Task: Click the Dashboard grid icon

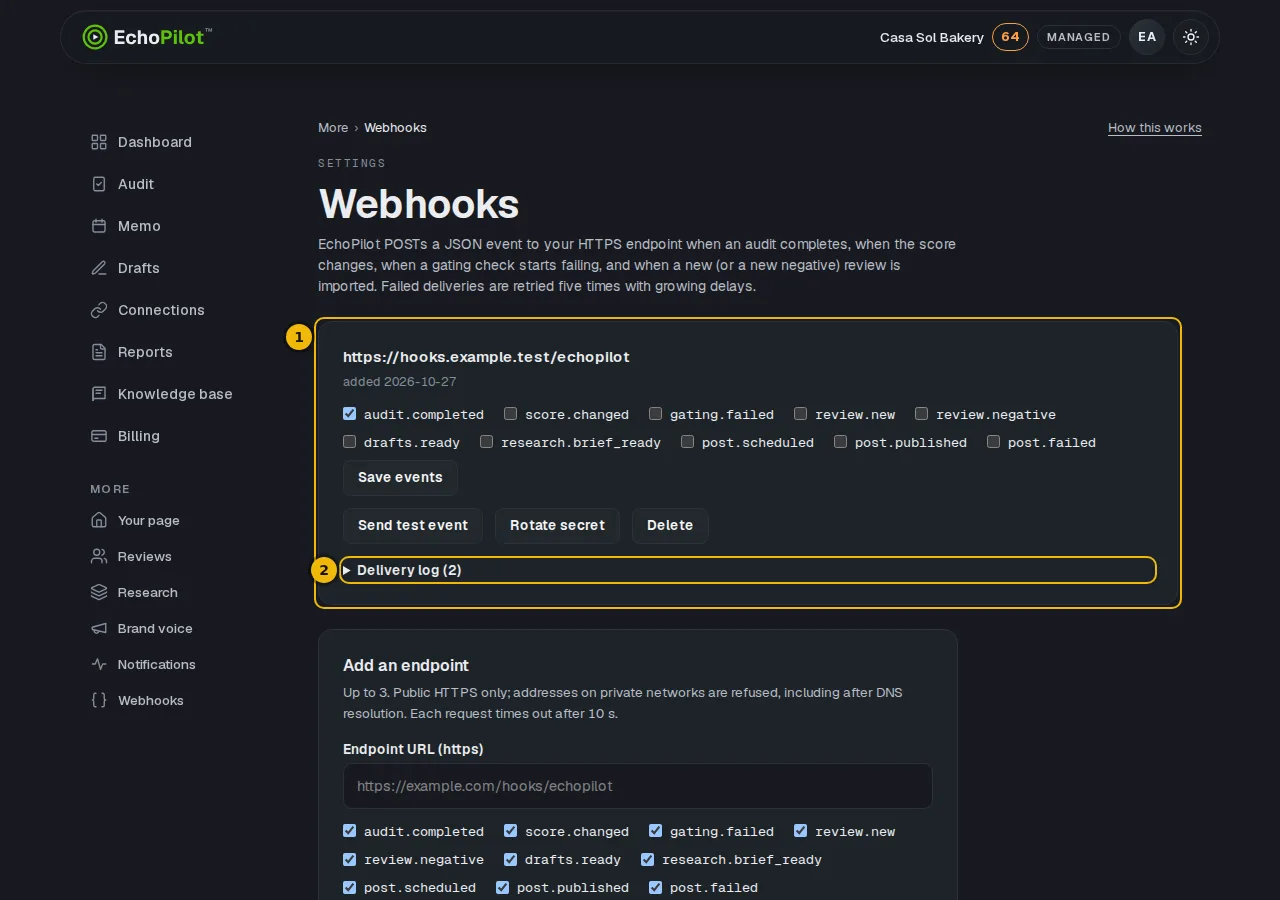Action: pyautogui.click(x=99, y=142)
